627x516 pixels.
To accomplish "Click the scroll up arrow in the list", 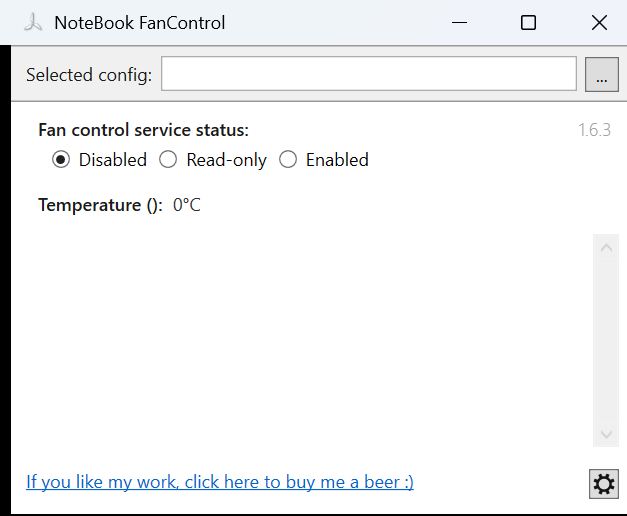I will click(x=606, y=248).
